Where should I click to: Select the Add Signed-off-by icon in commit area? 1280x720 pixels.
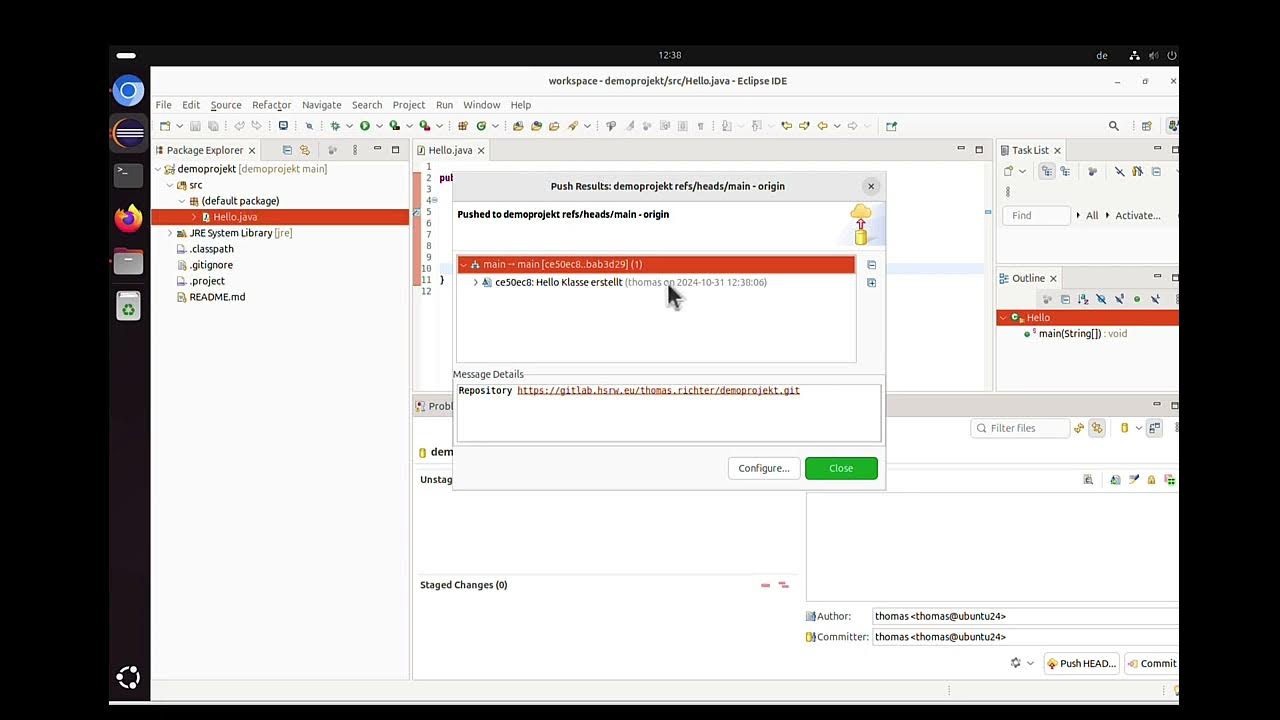[1133, 480]
